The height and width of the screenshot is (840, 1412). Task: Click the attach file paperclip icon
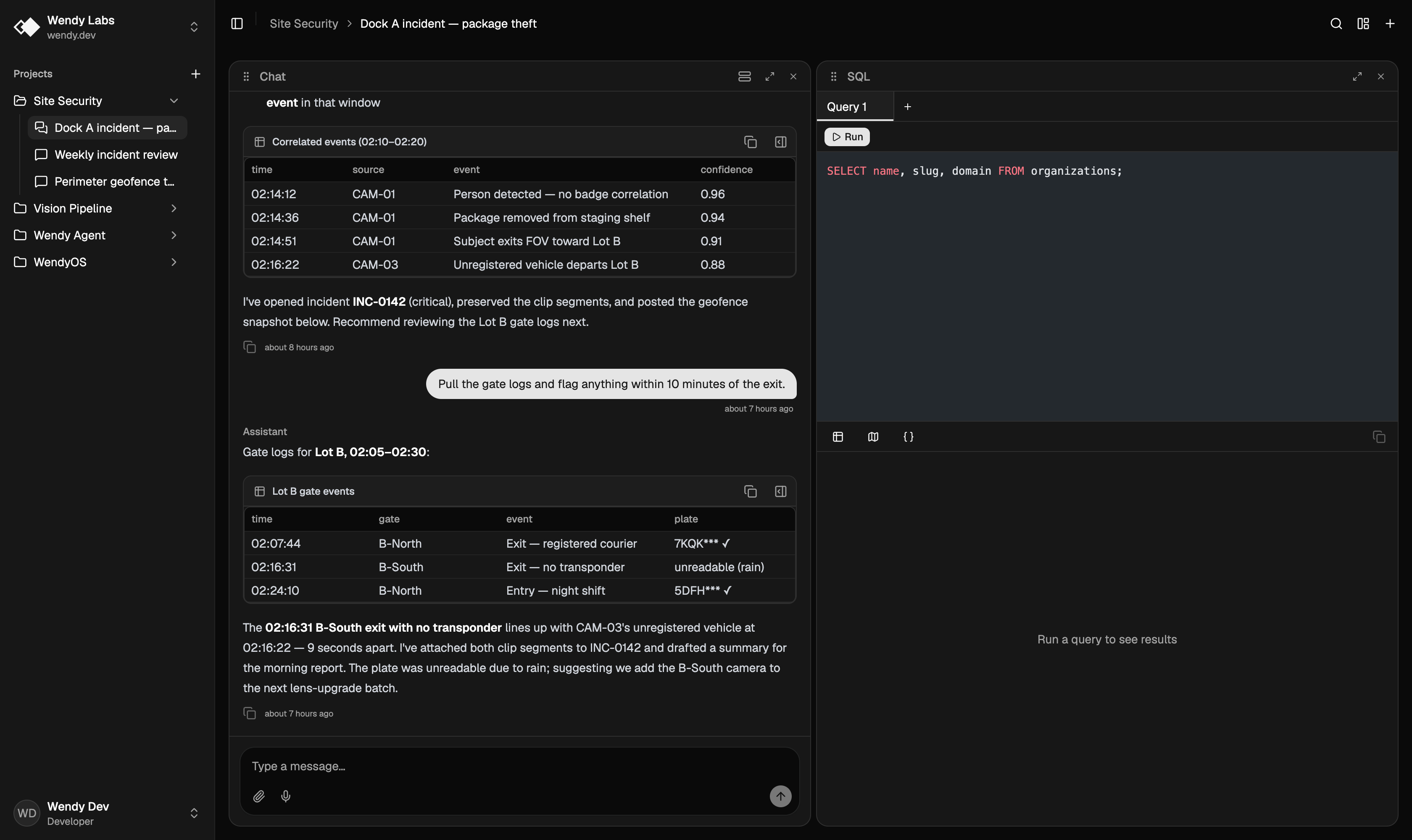(x=259, y=796)
